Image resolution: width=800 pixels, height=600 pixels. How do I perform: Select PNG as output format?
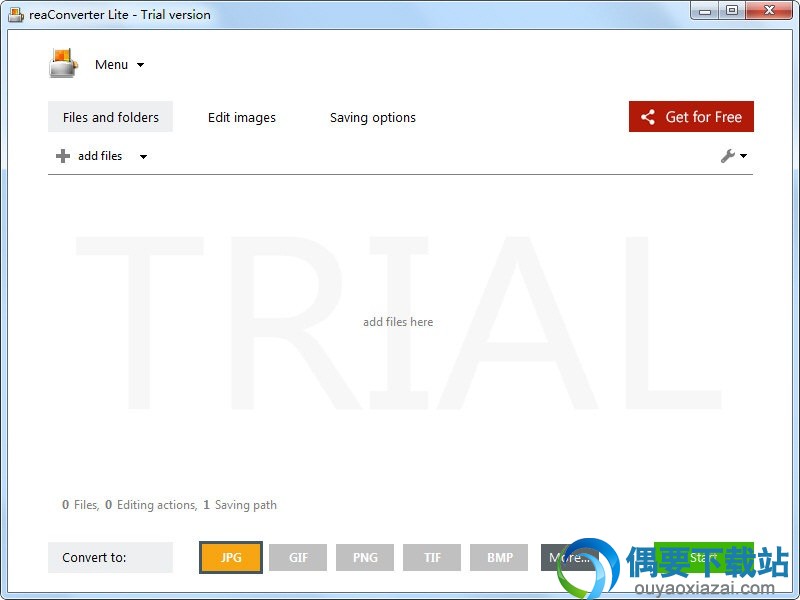[365, 558]
